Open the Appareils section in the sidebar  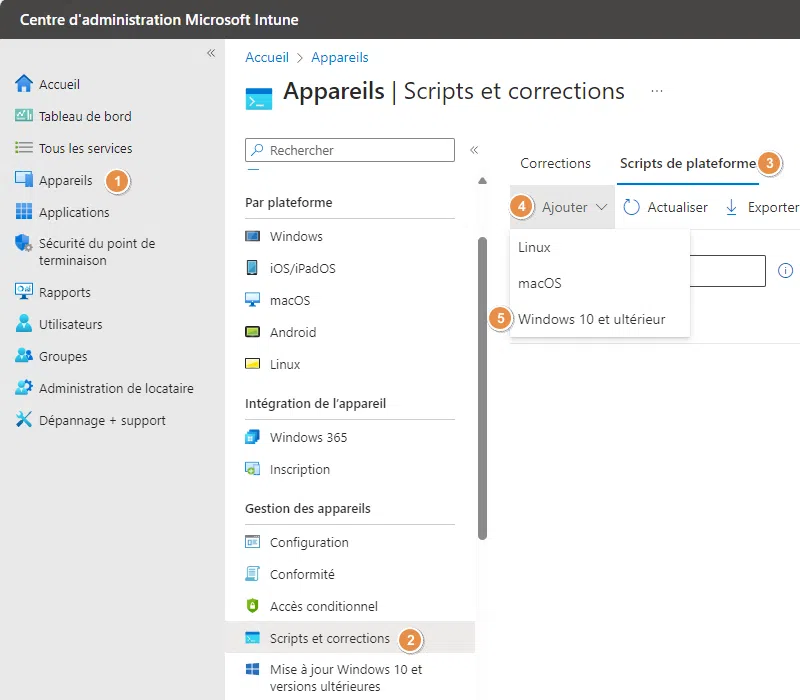click(x=61, y=180)
